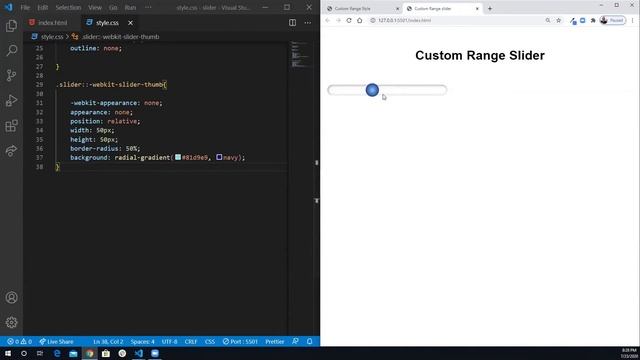Open a new browser tab
Screen dimensions: 640x360
[490, 9]
